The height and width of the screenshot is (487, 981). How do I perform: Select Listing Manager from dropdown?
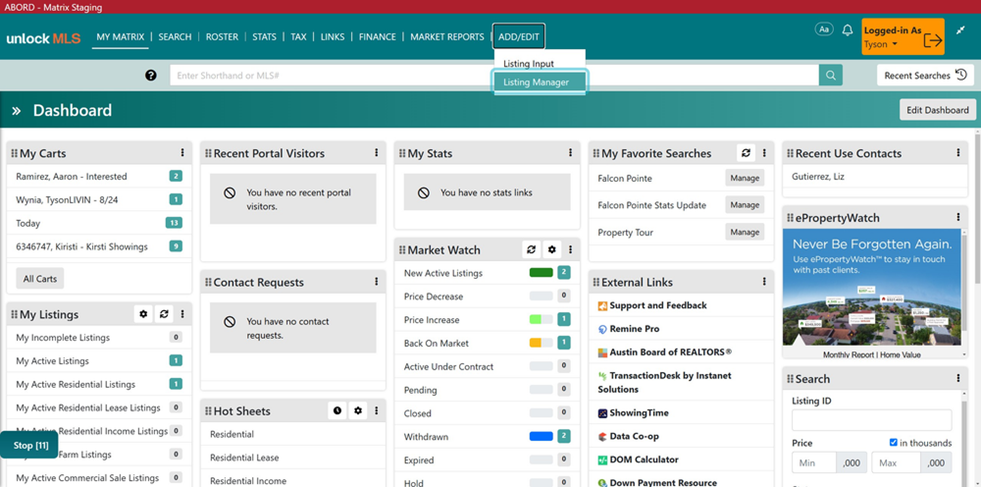click(x=540, y=82)
